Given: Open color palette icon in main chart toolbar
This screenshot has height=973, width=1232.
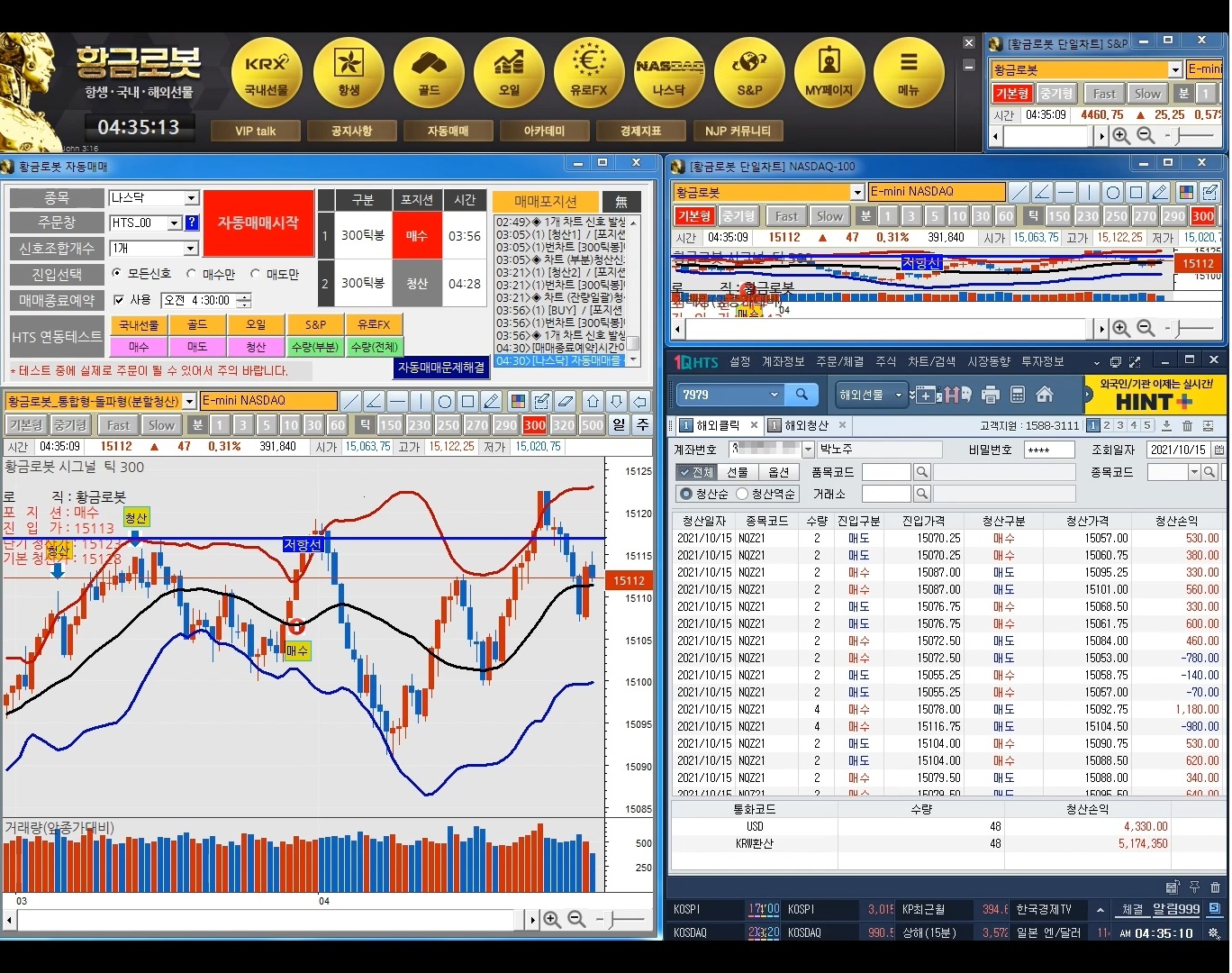Looking at the screenshot, I should [518, 401].
